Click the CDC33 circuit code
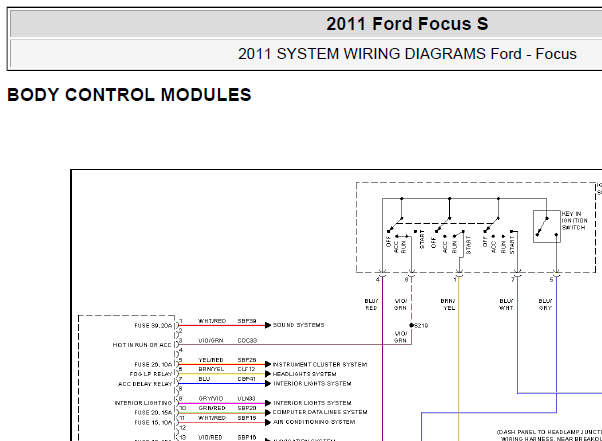Image resolution: width=602 pixels, height=441 pixels. pos(247,340)
